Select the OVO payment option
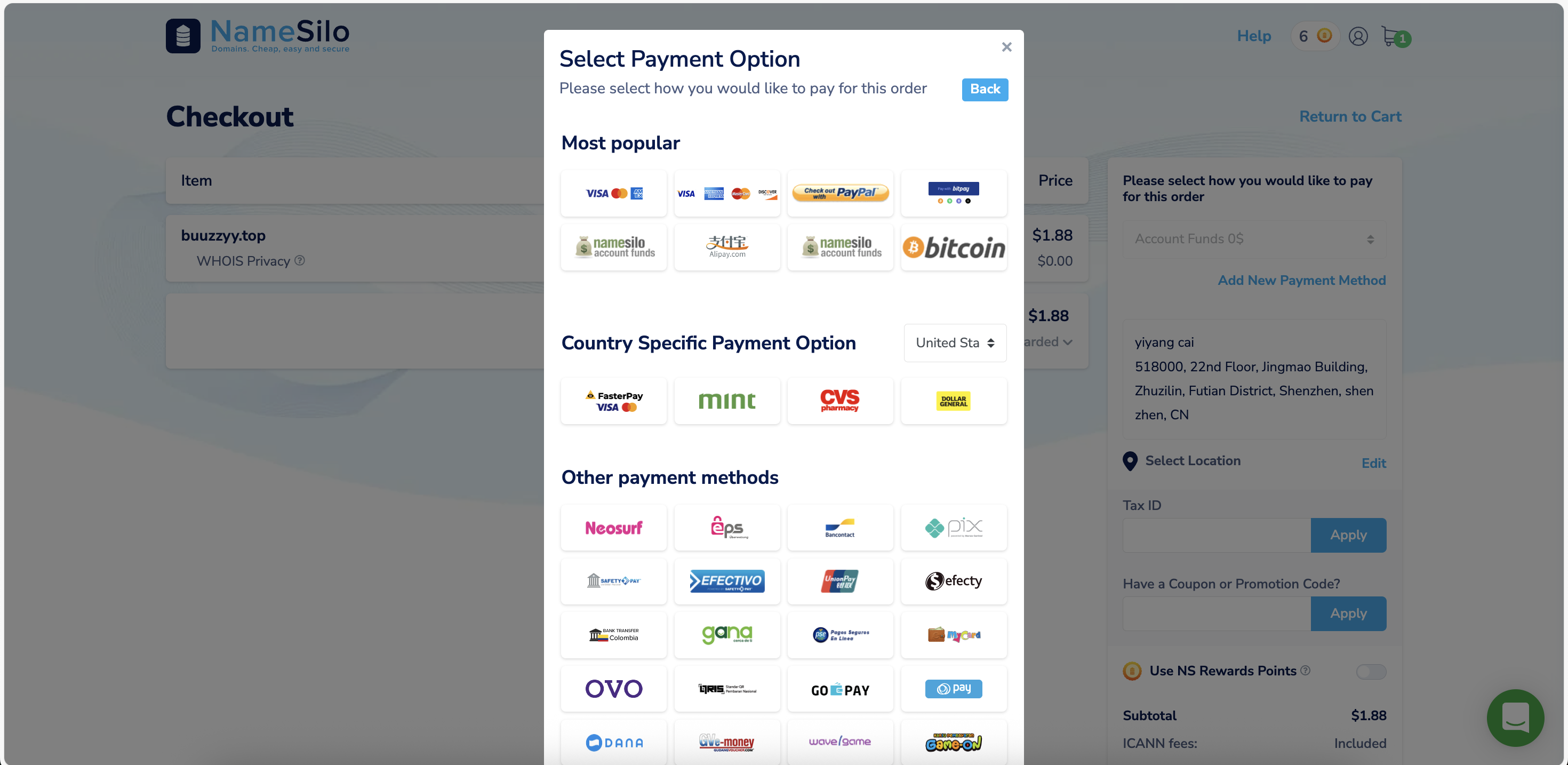Image resolution: width=1568 pixels, height=765 pixels. 613,689
